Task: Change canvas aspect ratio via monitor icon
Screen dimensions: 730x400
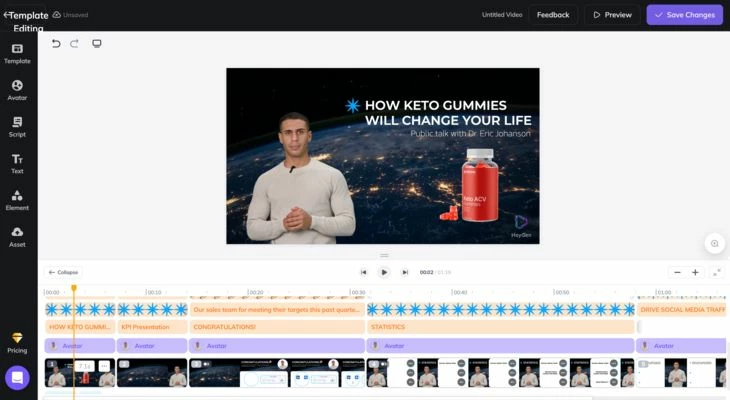Action: [96, 44]
